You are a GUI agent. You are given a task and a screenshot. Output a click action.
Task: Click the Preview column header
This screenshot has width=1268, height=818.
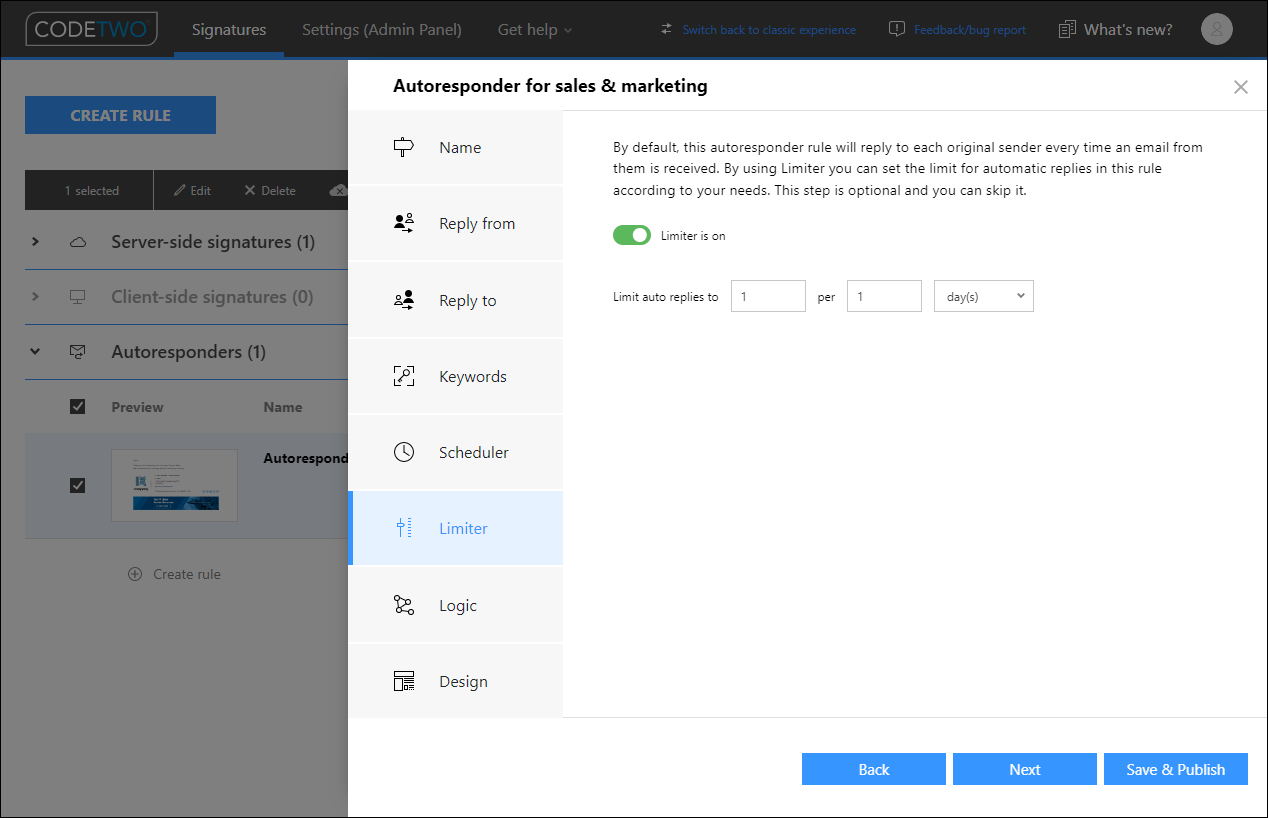[x=137, y=407]
